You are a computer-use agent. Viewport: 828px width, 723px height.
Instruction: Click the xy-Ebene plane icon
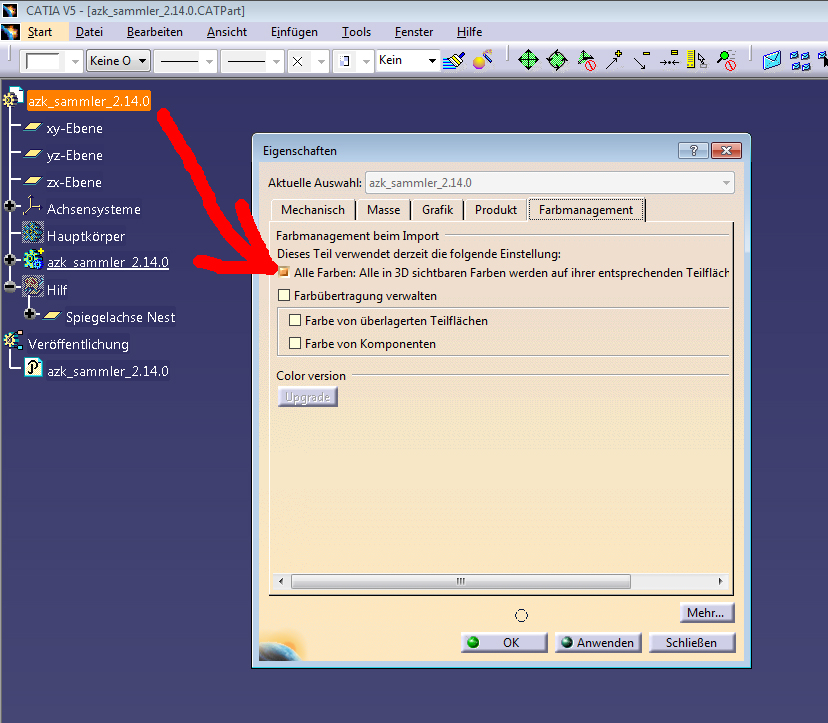(33, 127)
